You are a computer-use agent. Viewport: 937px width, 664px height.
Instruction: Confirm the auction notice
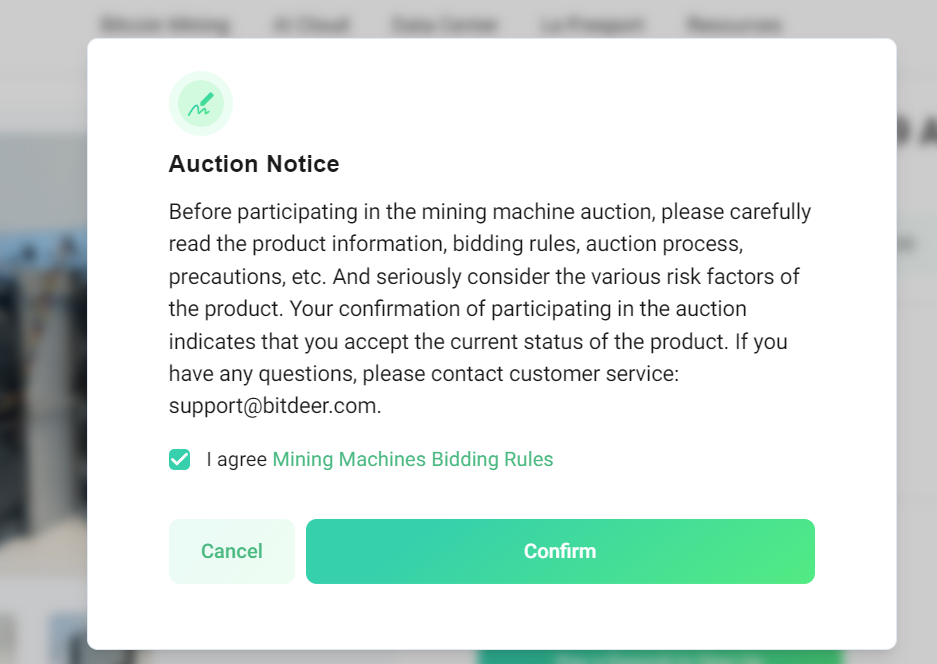[x=560, y=551]
